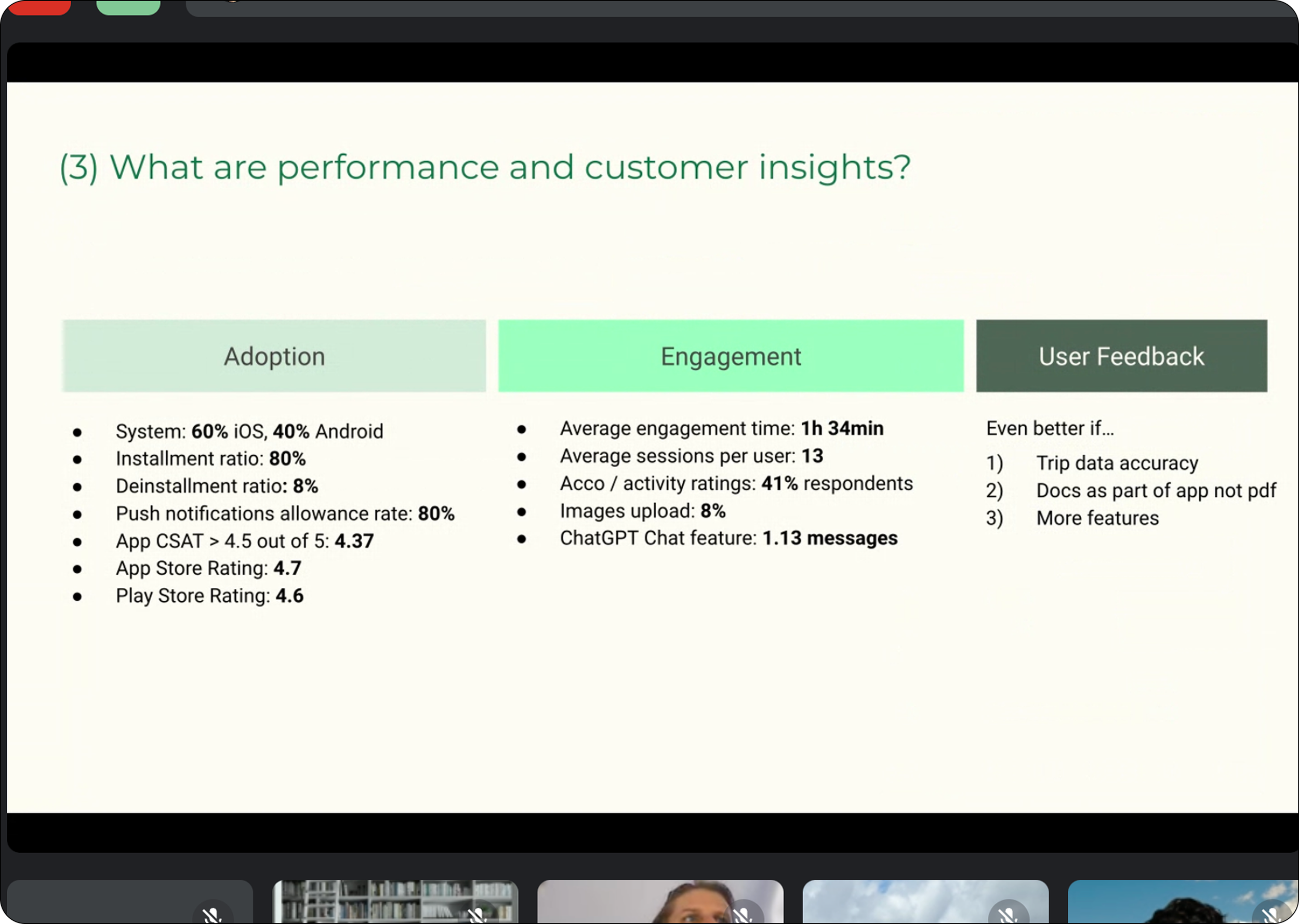Click the User Feedback header box
Screen dimensions: 1299x924
pos(1121,355)
